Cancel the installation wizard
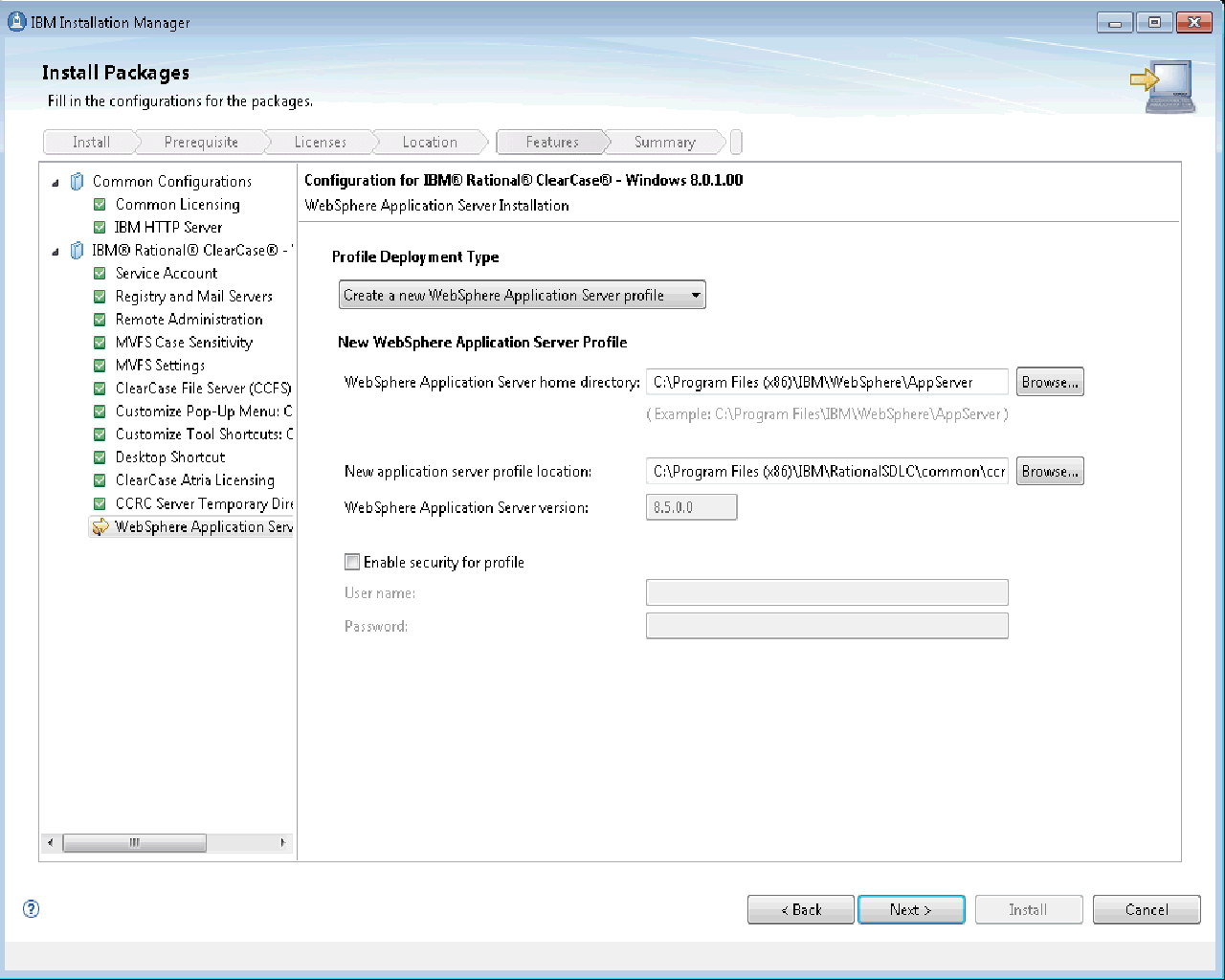This screenshot has height=980, width=1225. pyautogui.click(x=1147, y=909)
